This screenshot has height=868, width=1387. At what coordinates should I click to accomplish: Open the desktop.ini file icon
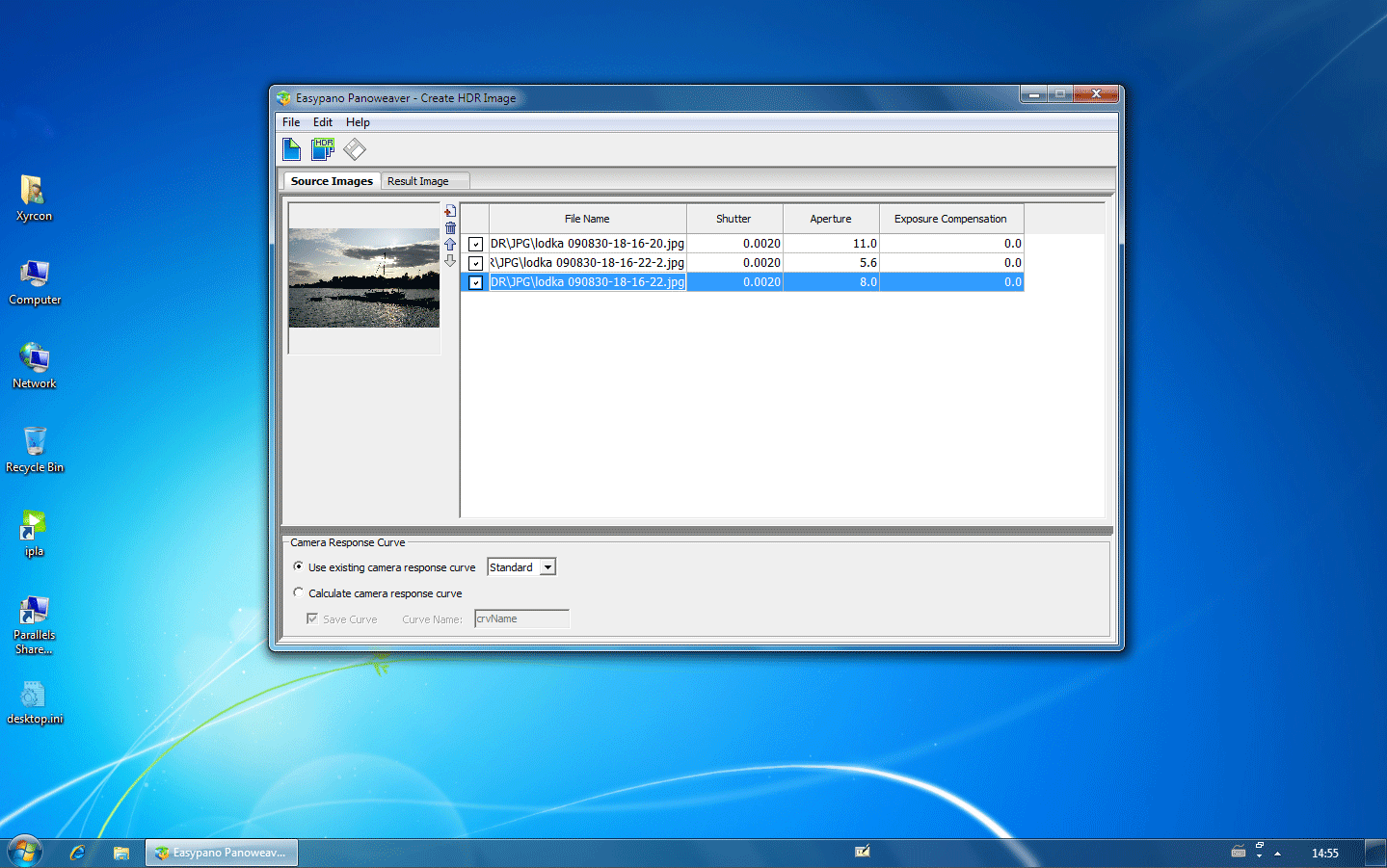pyautogui.click(x=34, y=702)
